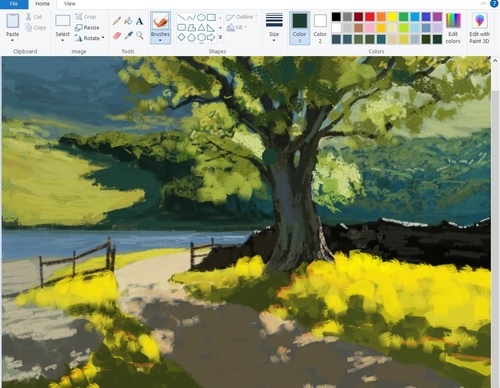Choose the Right arrow shape

[x=211, y=37]
